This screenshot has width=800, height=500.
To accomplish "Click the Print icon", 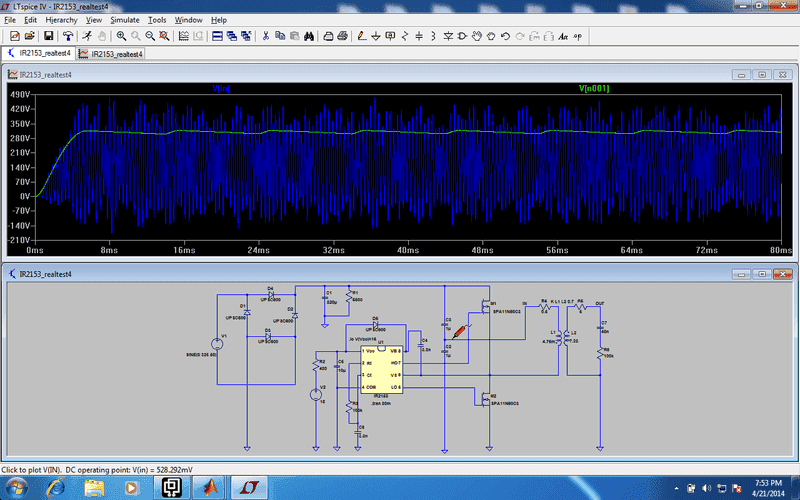I will 342,36.
